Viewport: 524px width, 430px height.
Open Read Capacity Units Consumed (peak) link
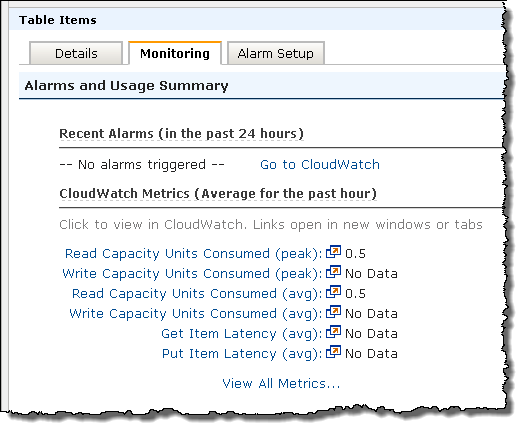[x=193, y=254]
